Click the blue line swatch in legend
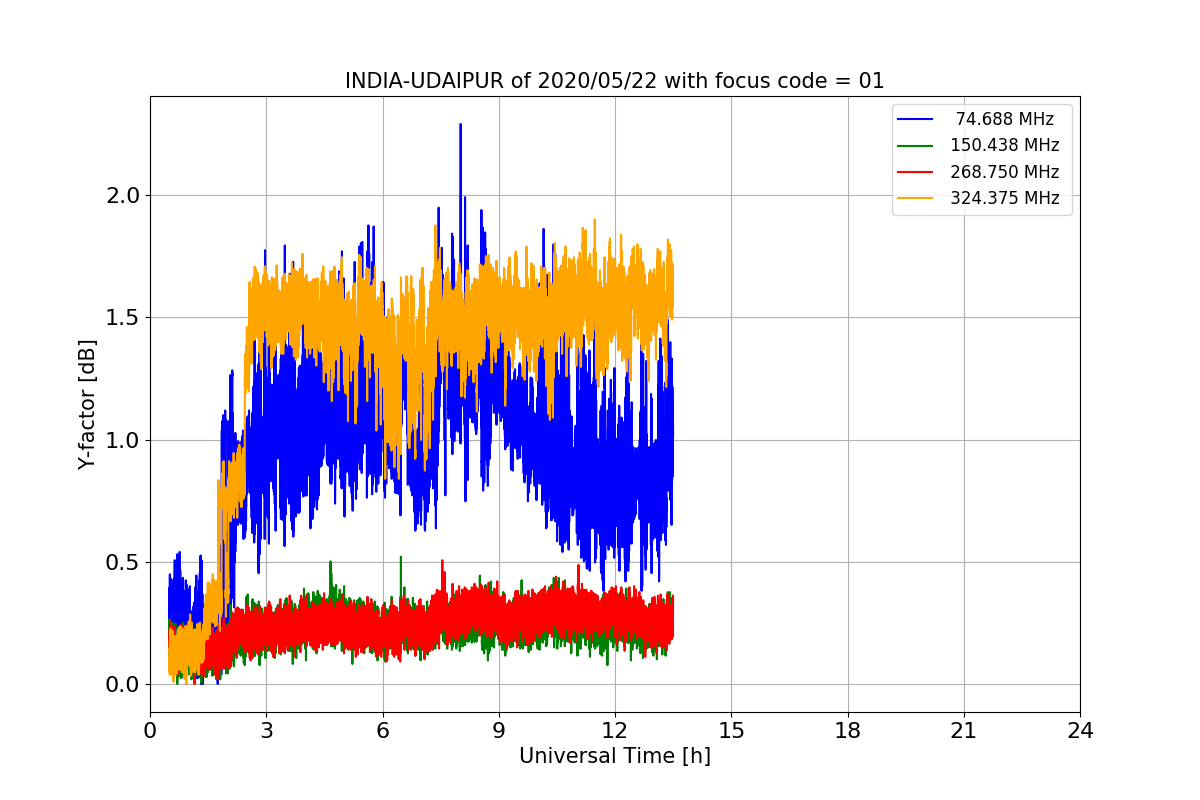Image resolution: width=1200 pixels, height=800 pixels. 916,119
